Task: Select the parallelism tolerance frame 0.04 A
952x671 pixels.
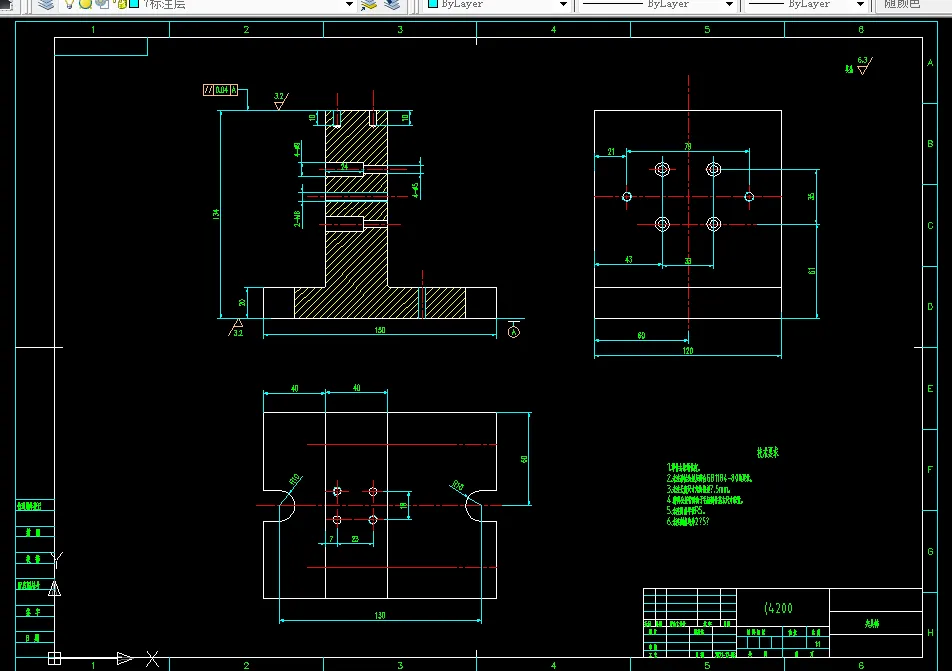Action: 220,90
